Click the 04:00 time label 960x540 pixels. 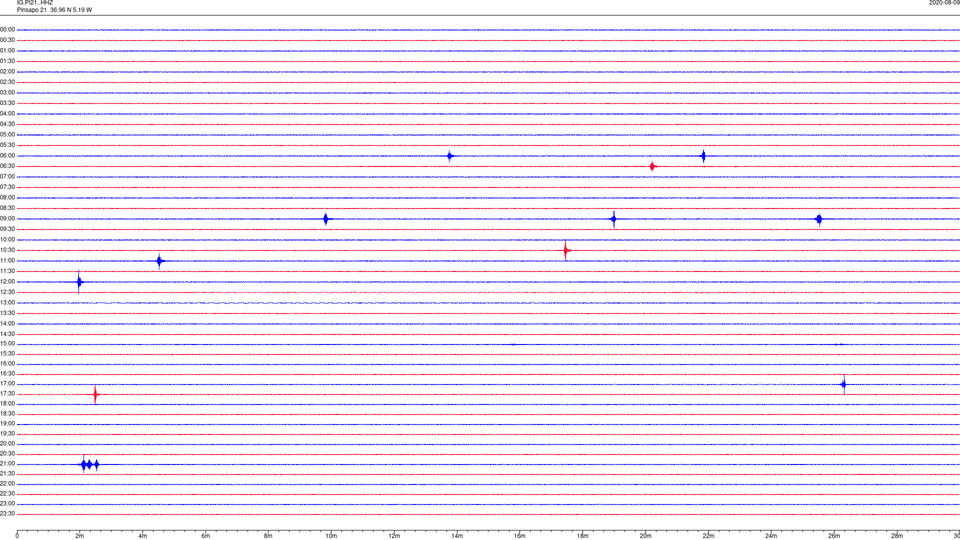7,113
